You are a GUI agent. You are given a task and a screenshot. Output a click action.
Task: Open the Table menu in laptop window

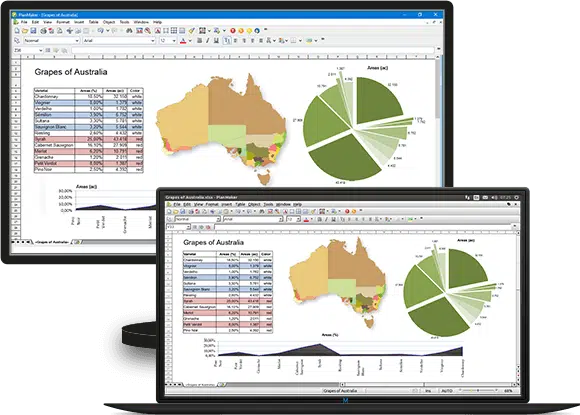click(240, 204)
